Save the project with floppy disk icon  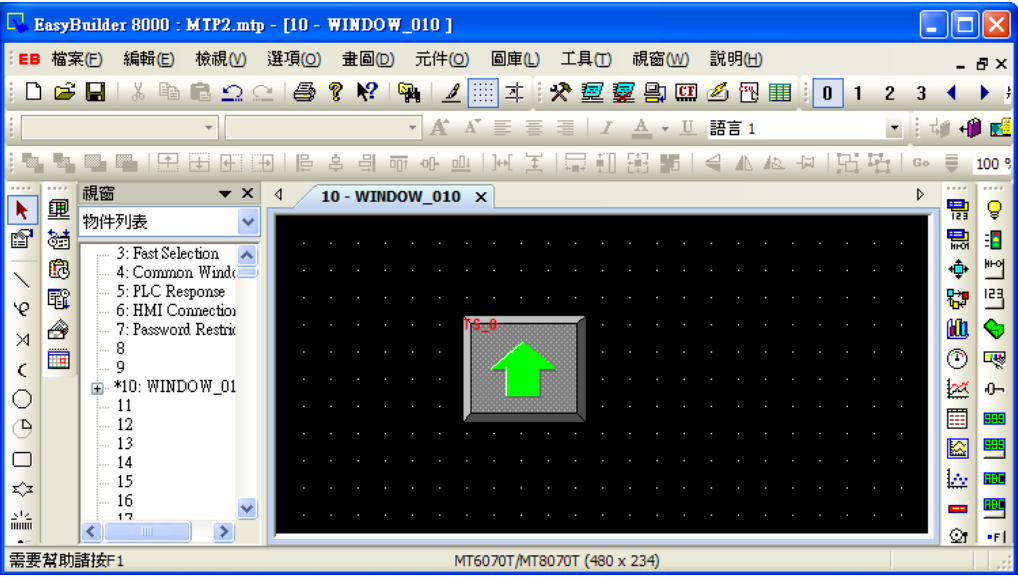click(x=95, y=92)
